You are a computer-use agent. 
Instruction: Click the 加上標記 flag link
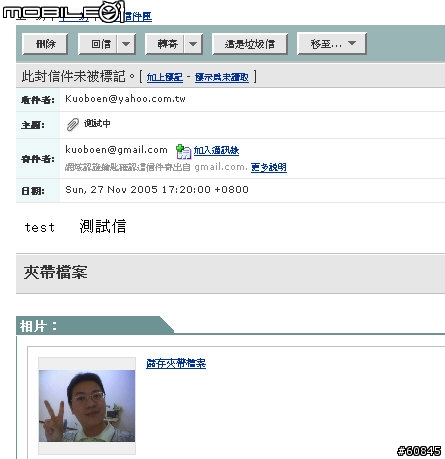tap(165, 77)
